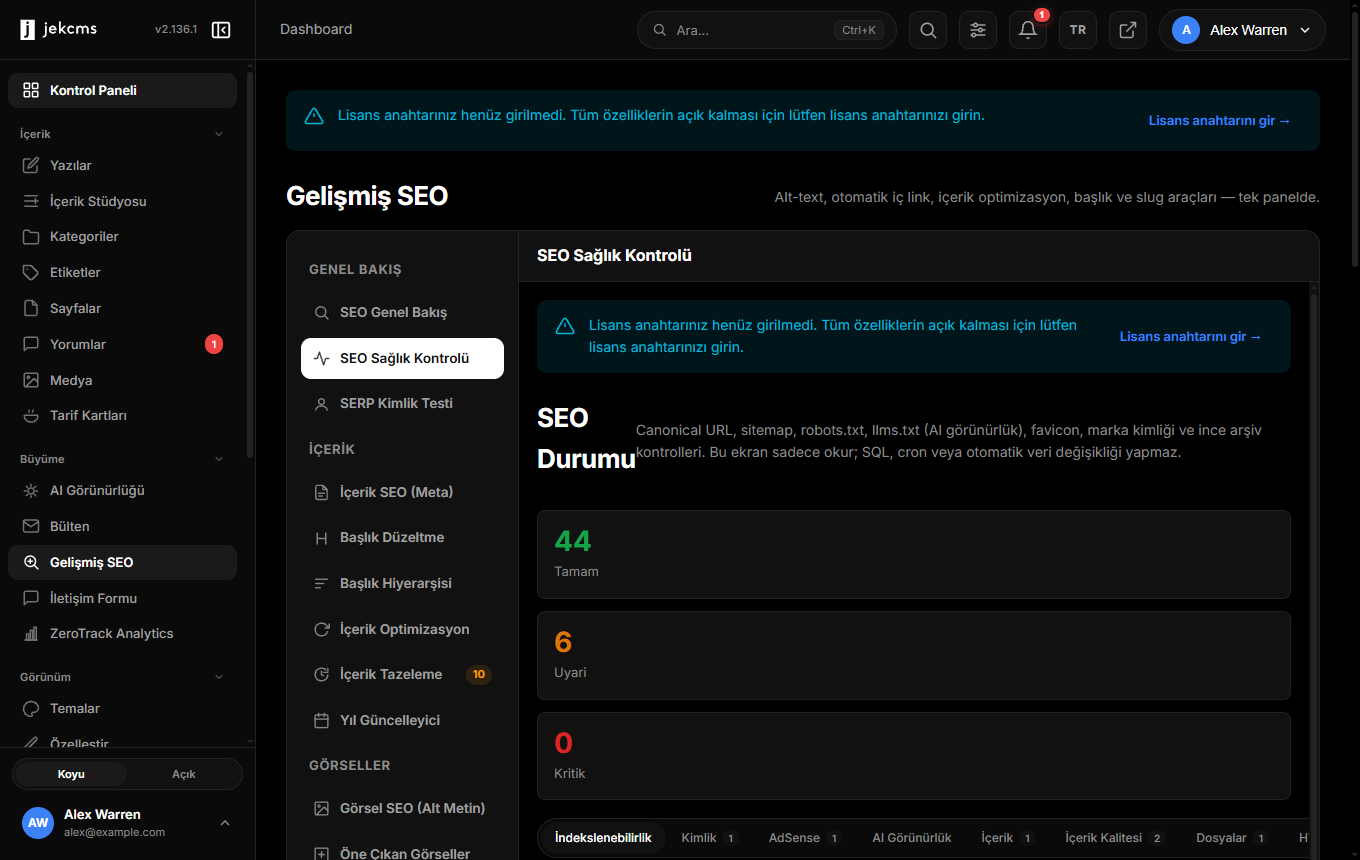This screenshot has width=1360, height=860.
Task: Open İçerik Stüdyosu
Action: click(122, 201)
